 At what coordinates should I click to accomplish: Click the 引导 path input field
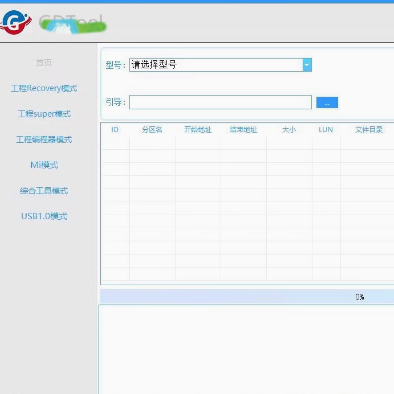(220, 102)
